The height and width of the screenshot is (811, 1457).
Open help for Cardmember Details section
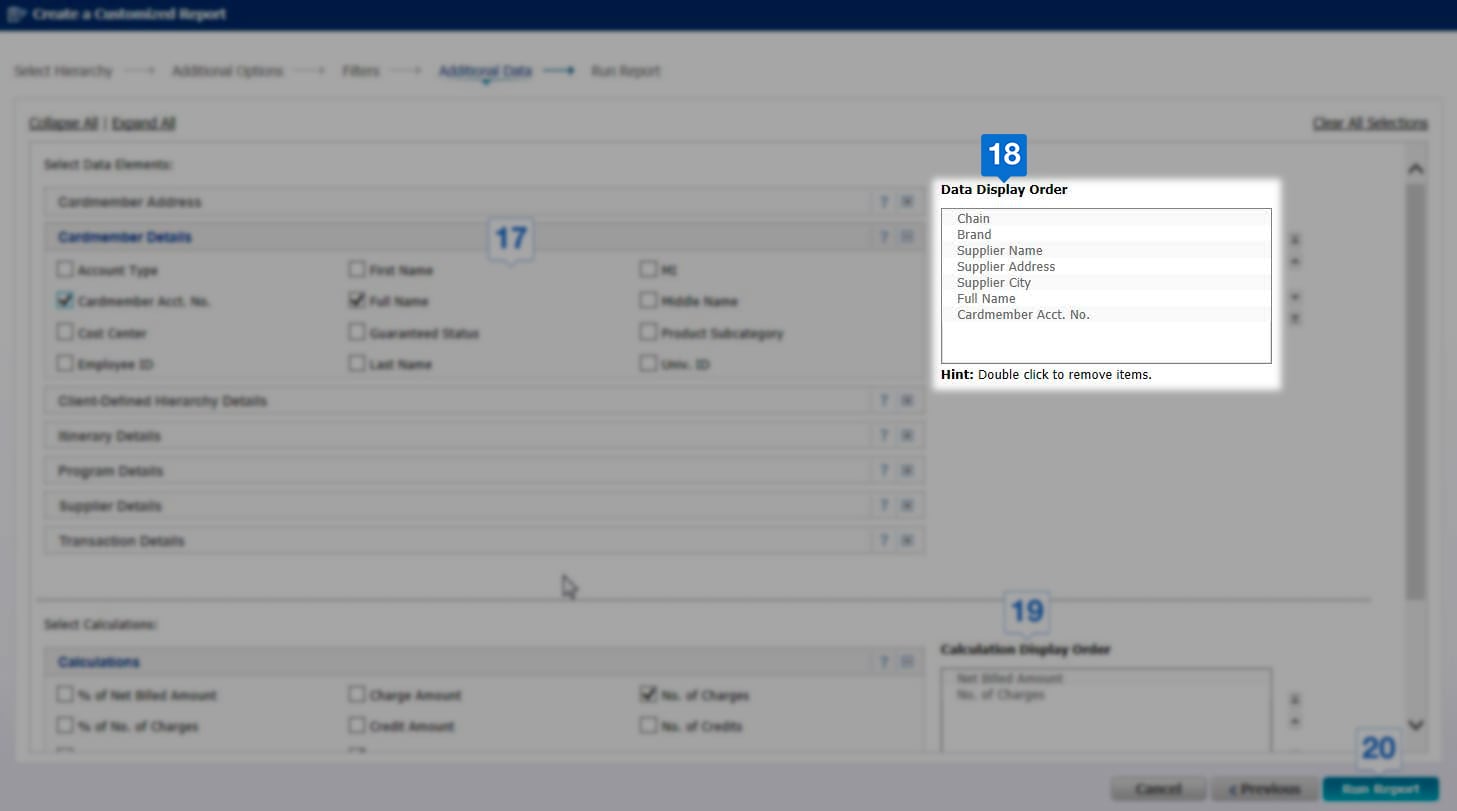(884, 236)
